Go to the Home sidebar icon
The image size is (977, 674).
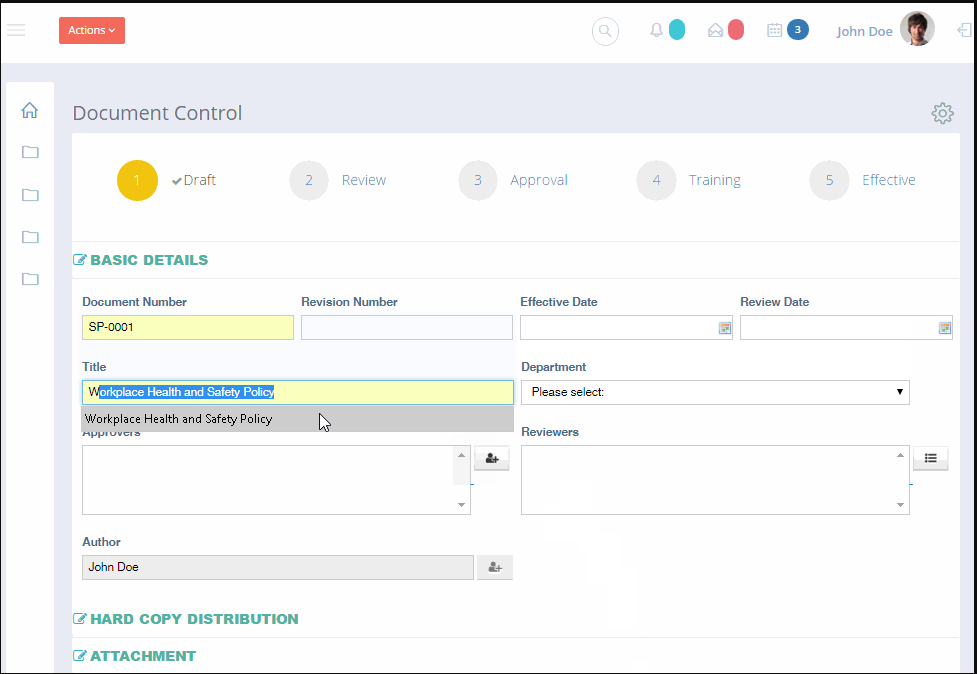(x=29, y=110)
